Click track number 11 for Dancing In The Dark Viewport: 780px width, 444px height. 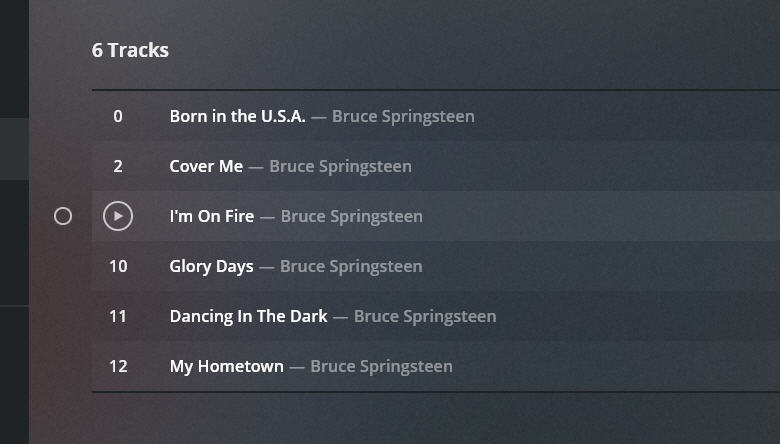tap(118, 316)
